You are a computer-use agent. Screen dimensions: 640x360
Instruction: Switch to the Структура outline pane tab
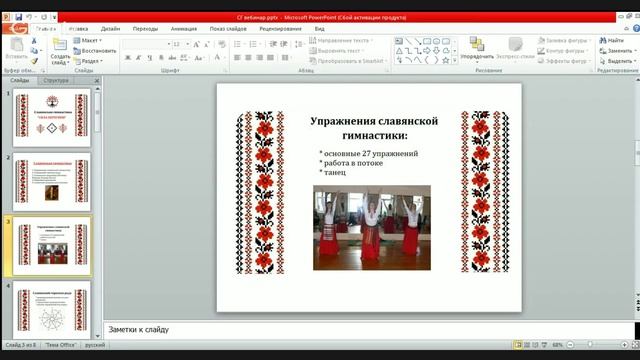point(56,80)
